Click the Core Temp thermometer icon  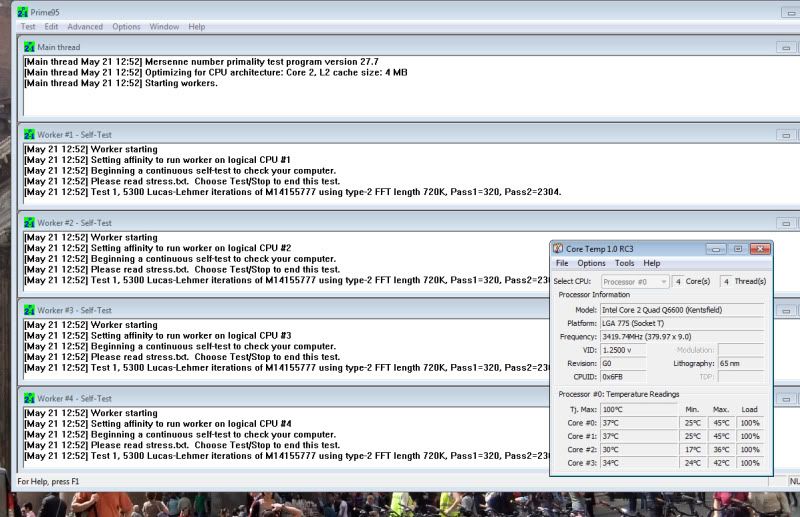558,248
